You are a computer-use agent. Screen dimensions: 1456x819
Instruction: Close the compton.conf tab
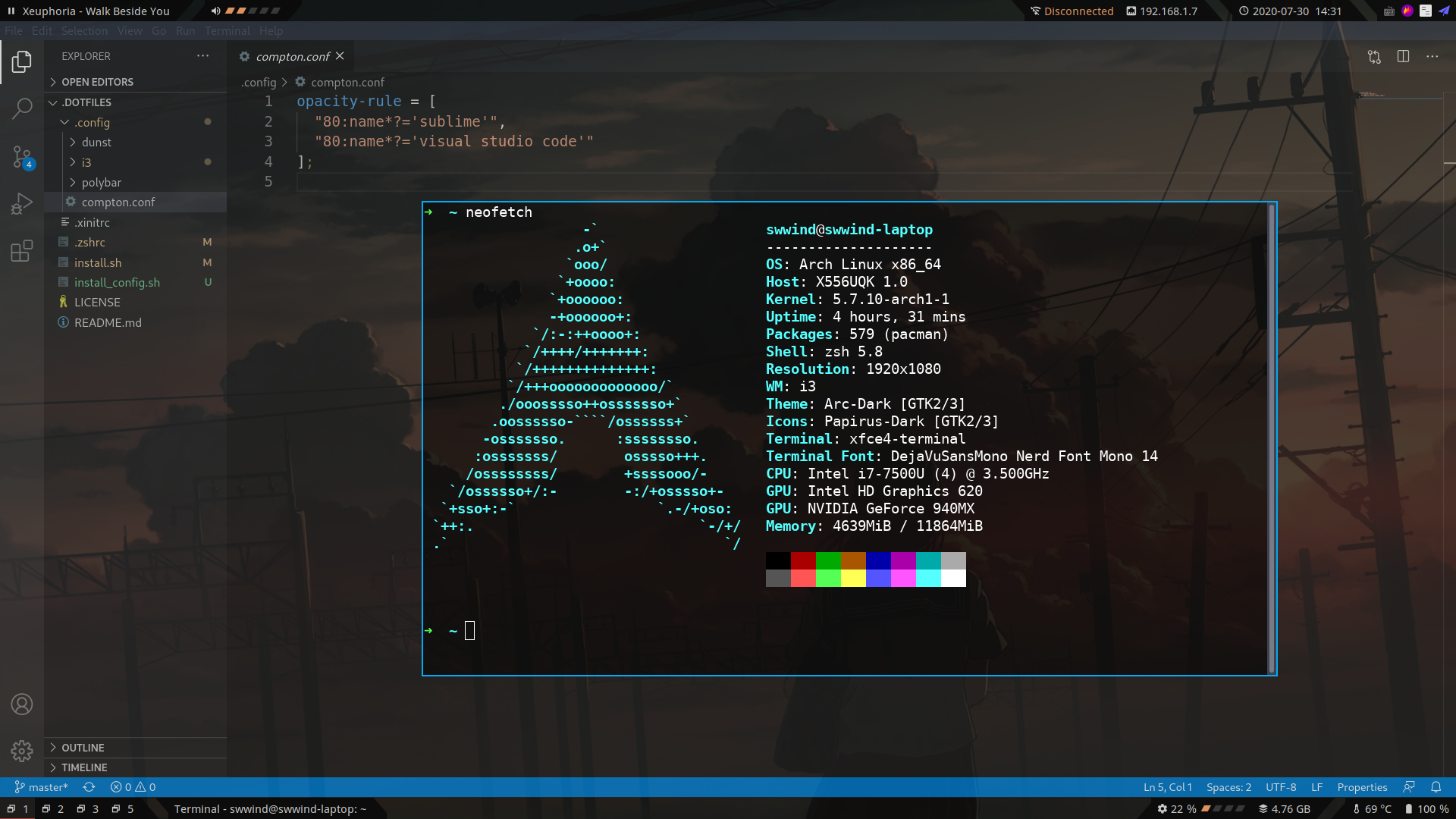click(x=340, y=56)
